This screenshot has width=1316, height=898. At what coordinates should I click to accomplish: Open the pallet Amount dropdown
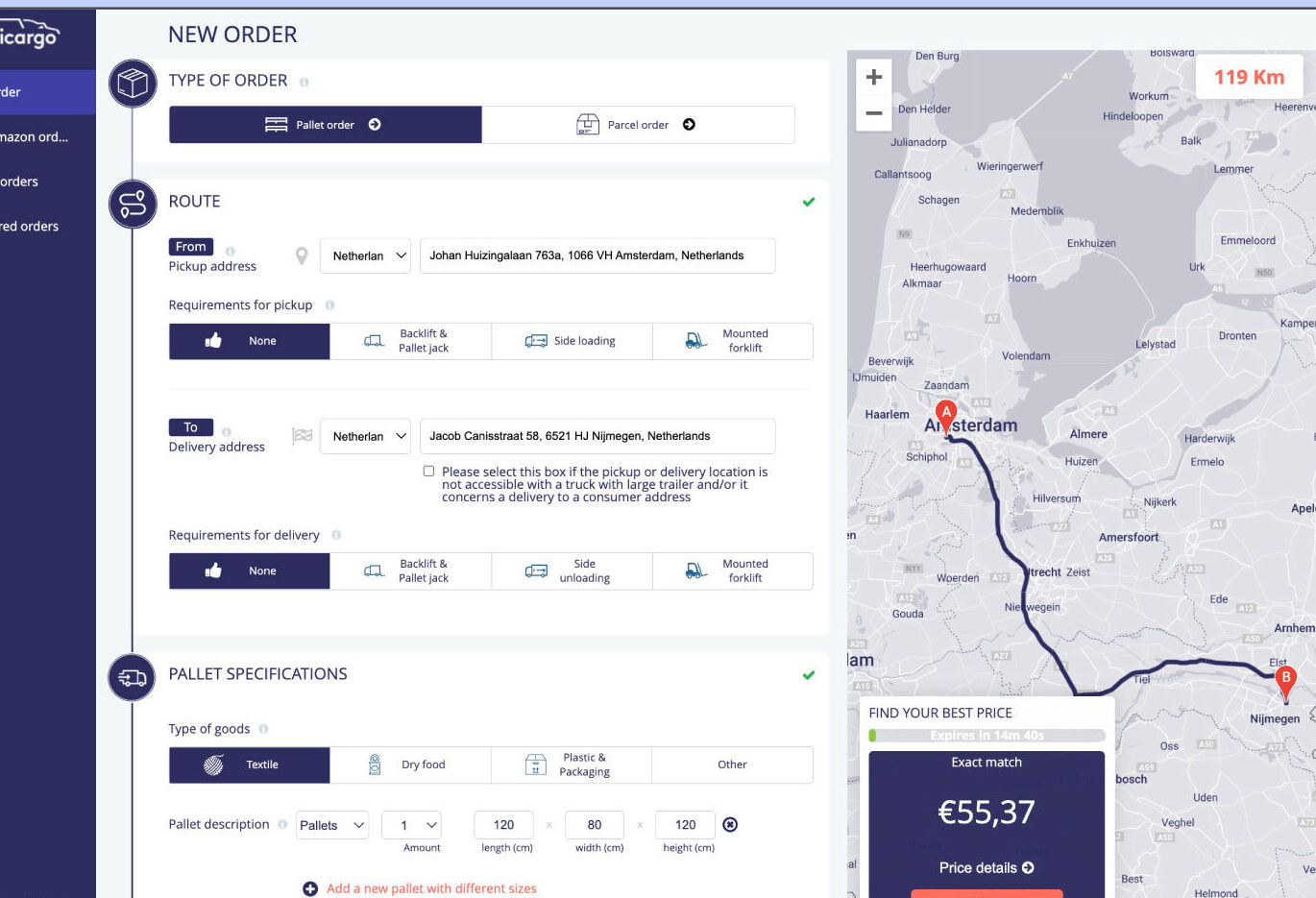411,824
